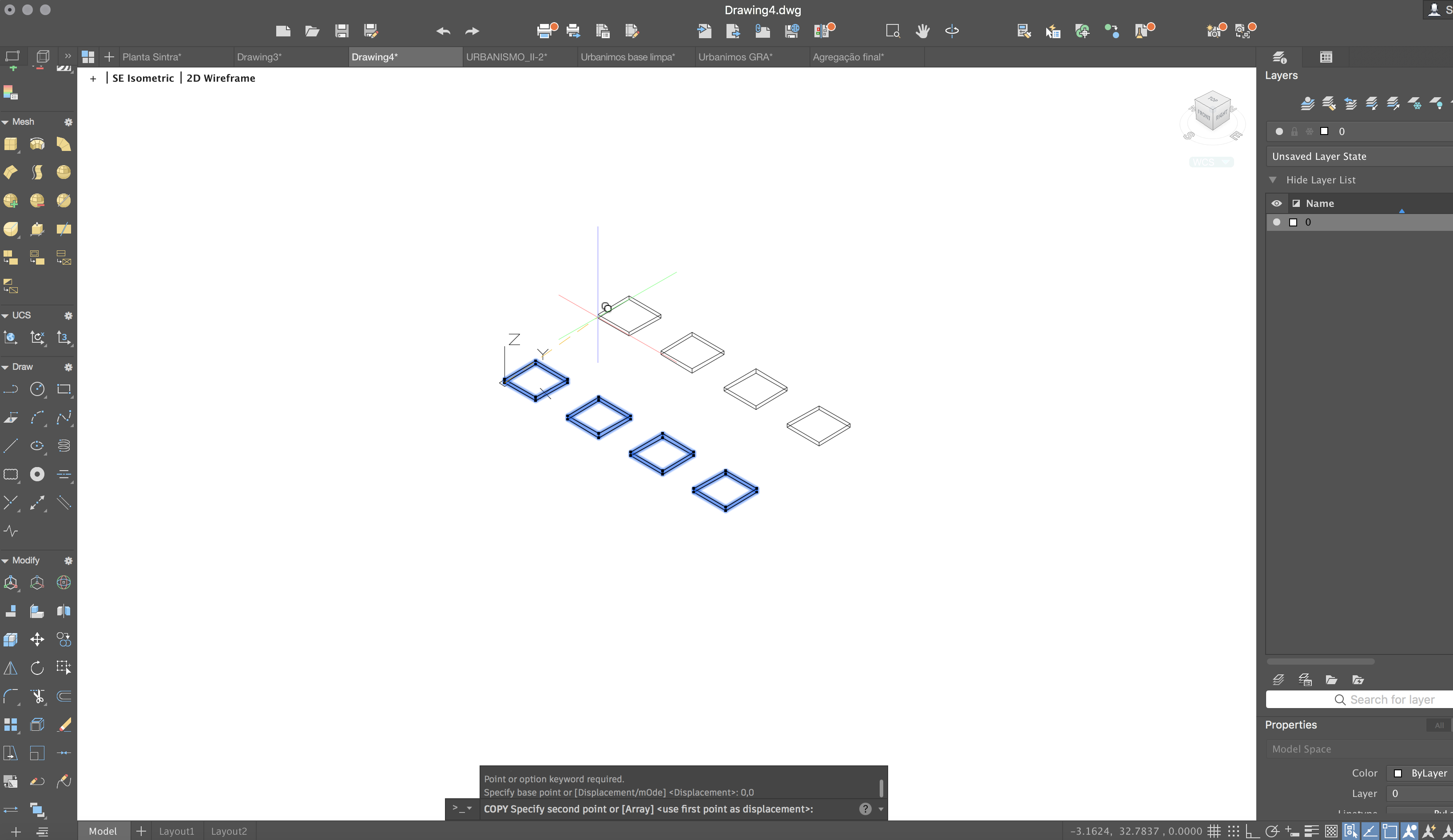Toggle Grid display in status bar
The width and height of the screenshot is (1453, 840).
coord(1214,831)
